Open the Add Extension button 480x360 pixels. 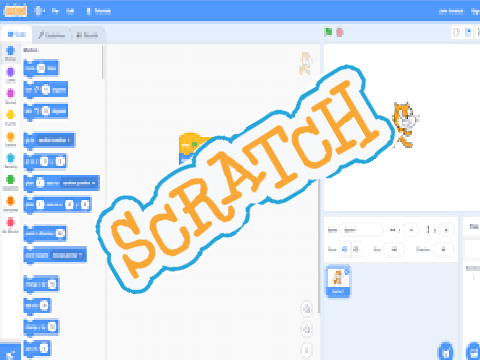point(10,353)
